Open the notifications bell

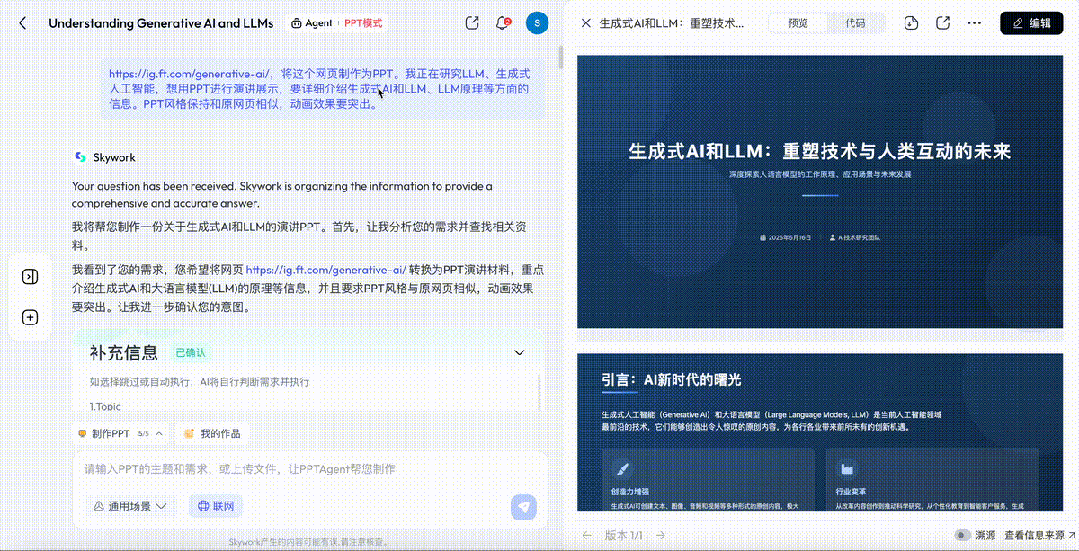click(x=503, y=23)
